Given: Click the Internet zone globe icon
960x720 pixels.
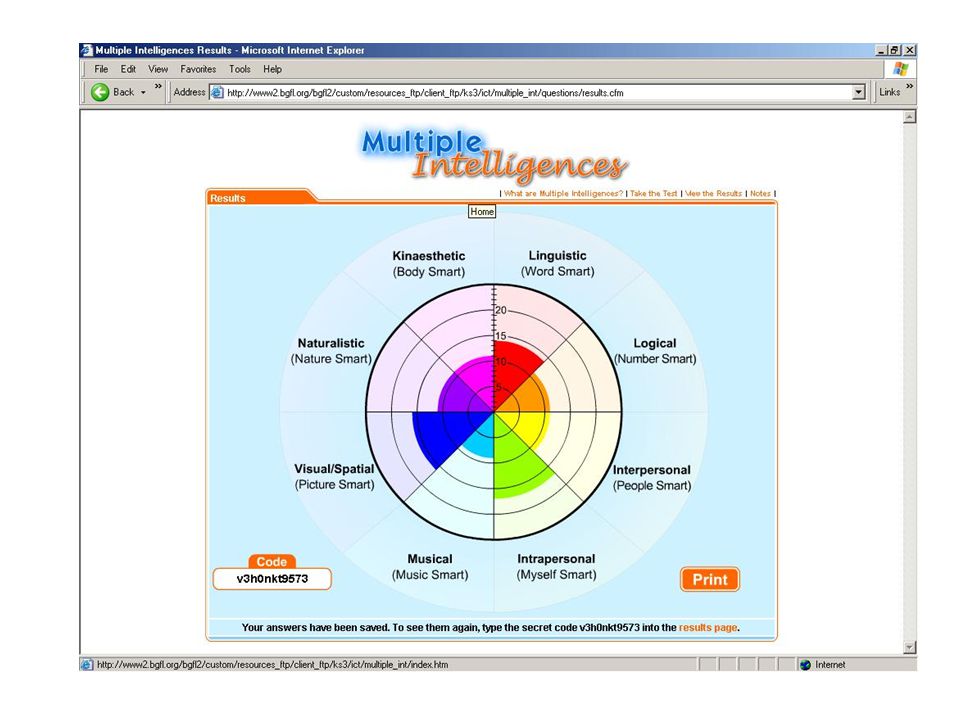Looking at the screenshot, I should point(805,665).
